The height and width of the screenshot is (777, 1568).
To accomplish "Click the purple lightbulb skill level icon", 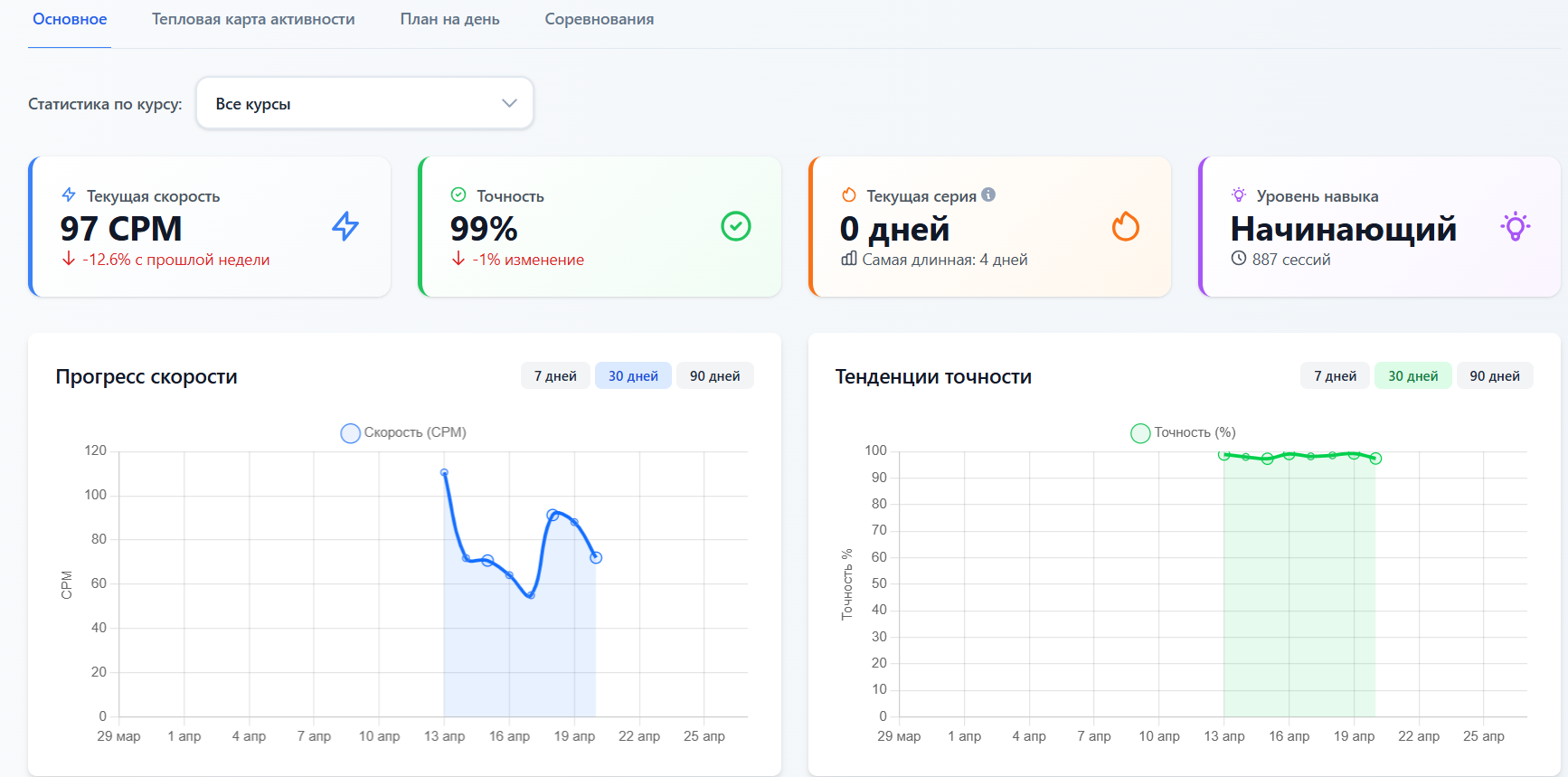I will [1515, 226].
